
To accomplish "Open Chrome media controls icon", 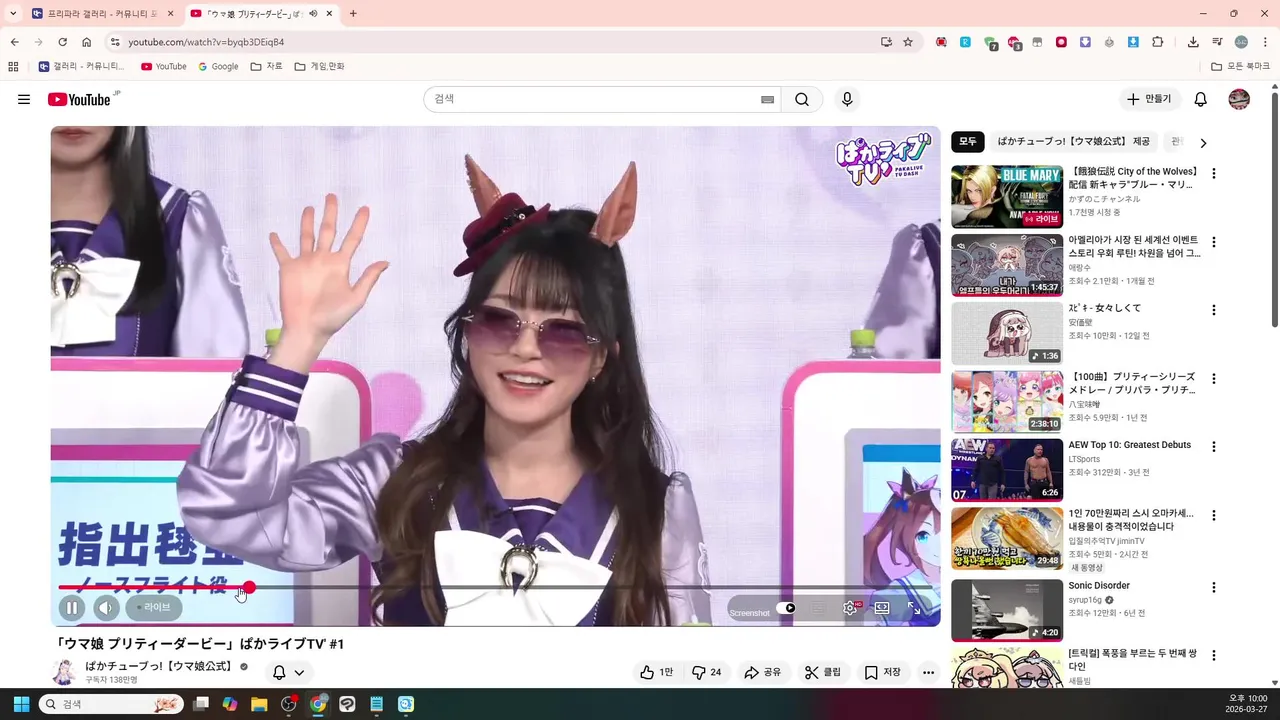I will [1217, 42].
